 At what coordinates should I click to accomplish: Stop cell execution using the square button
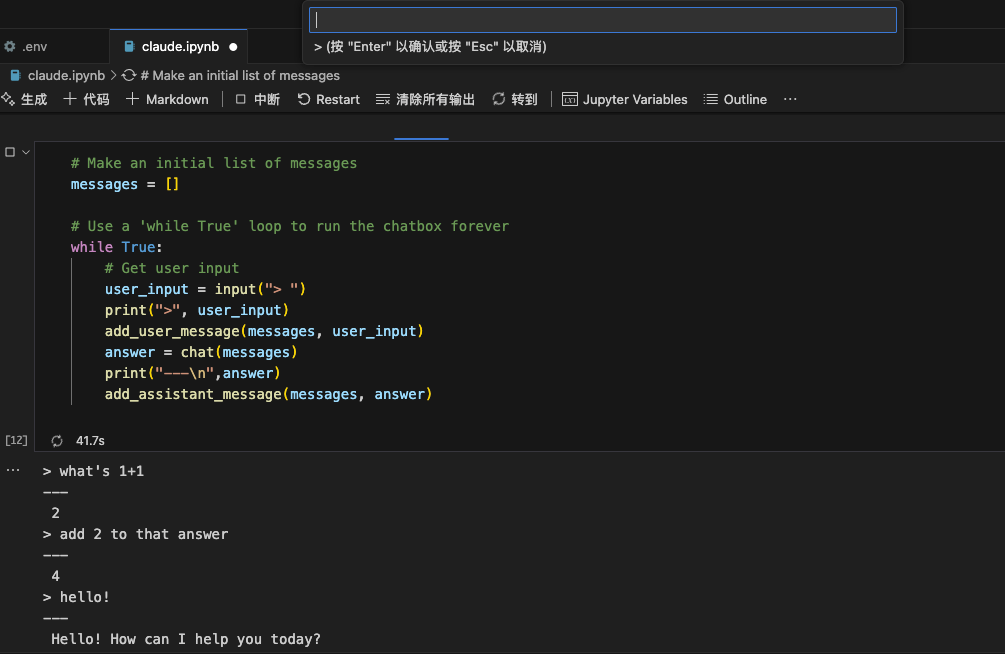(x=10, y=152)
